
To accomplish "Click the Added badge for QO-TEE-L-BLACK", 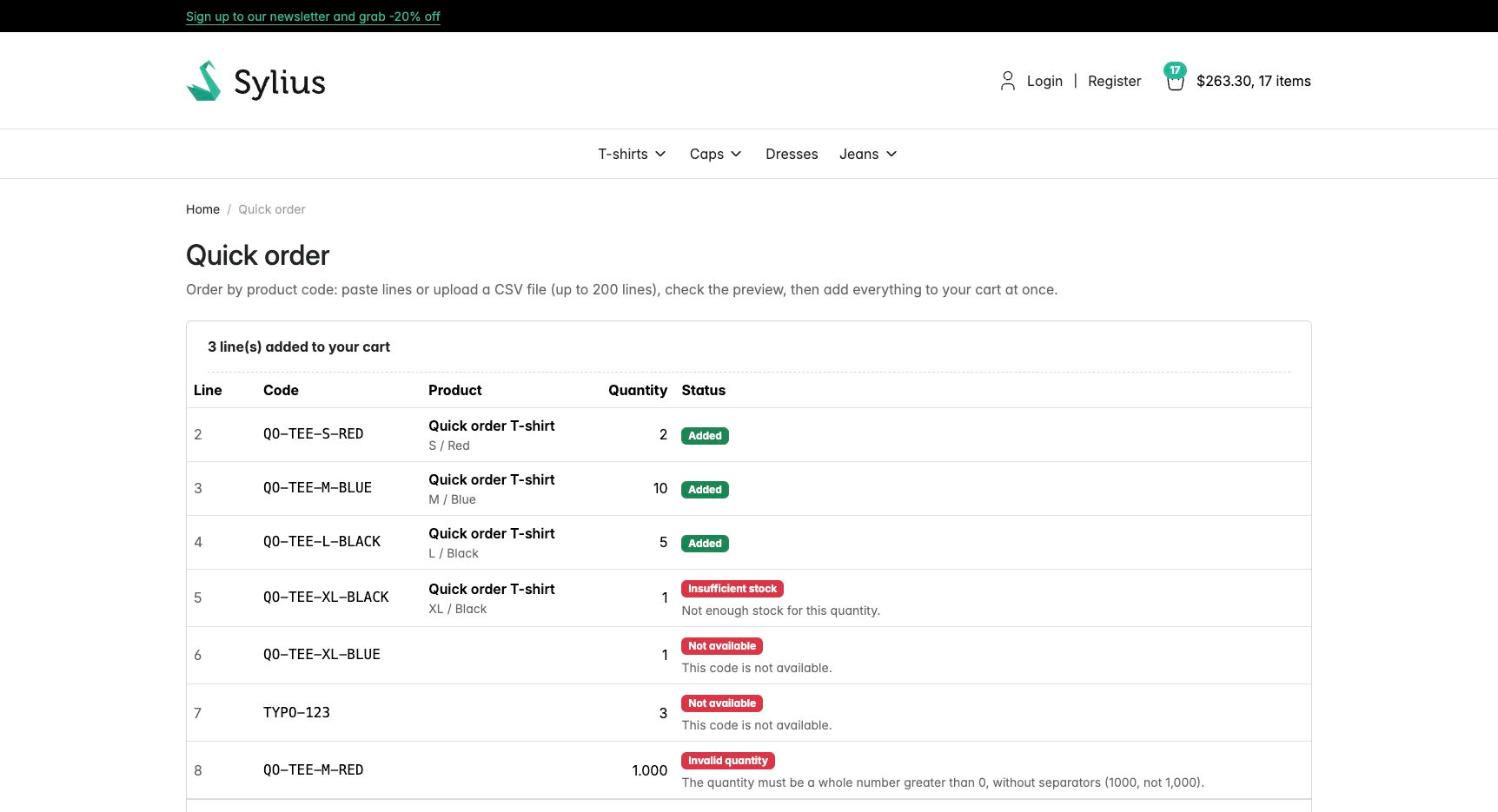I will click(705, 544).
